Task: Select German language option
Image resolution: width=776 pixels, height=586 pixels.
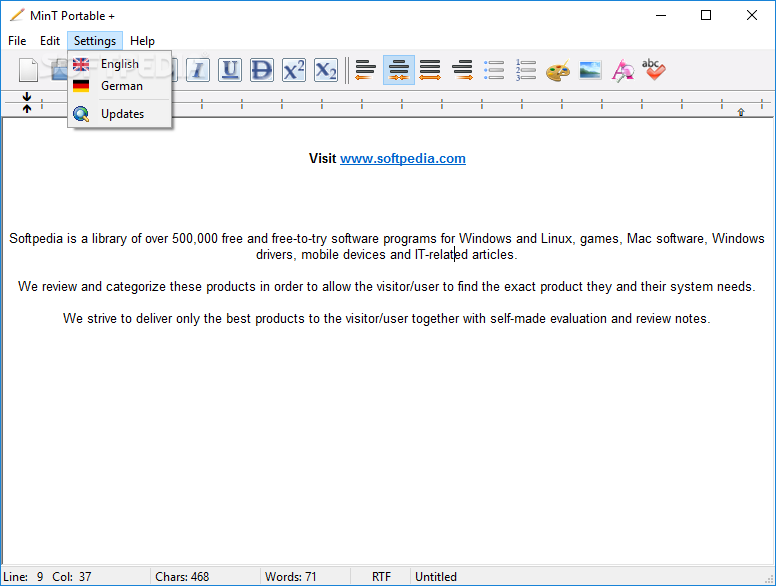Action: point(120,86)
